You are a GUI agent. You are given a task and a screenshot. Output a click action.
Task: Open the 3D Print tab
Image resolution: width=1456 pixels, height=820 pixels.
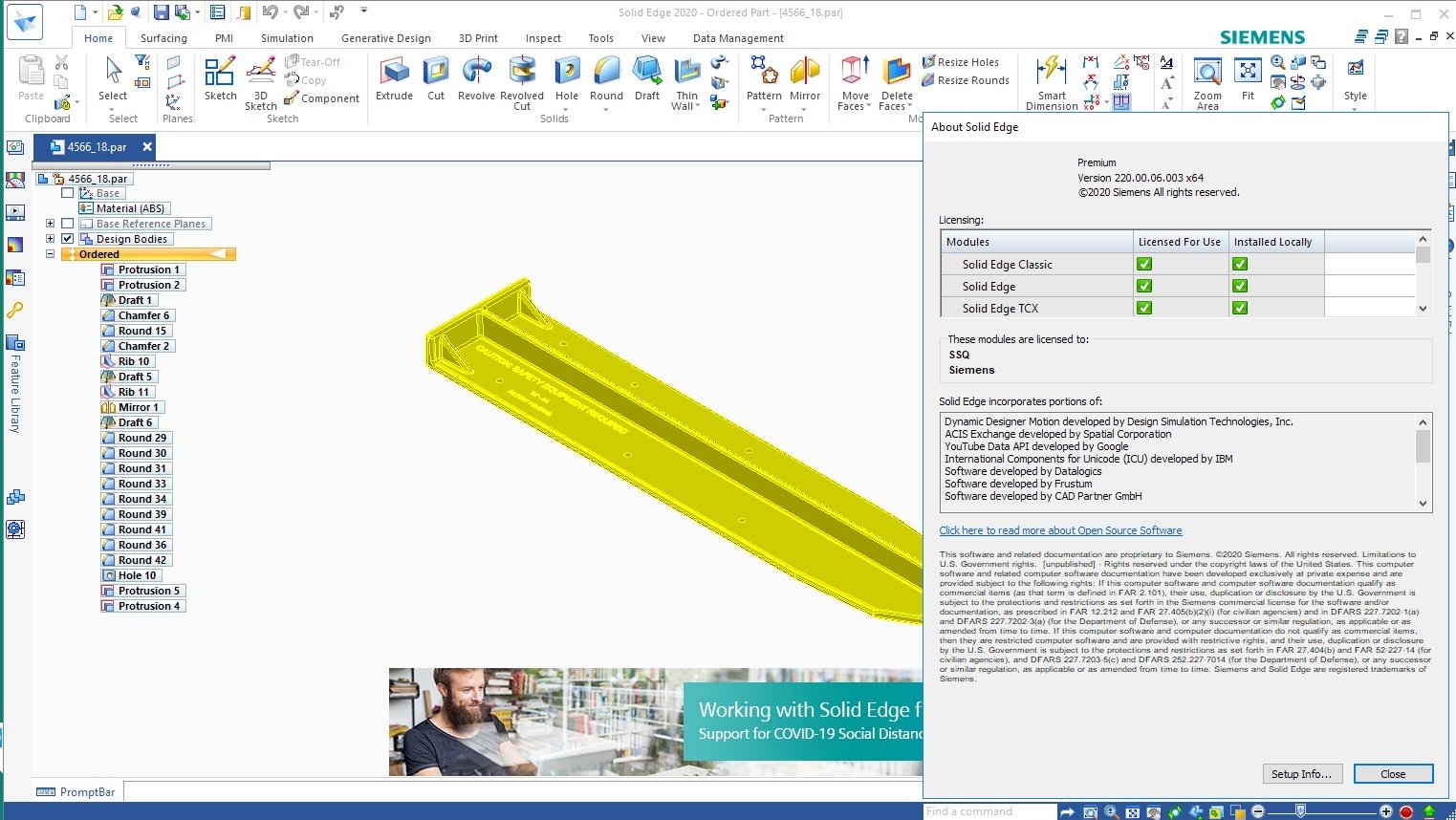tap(478, 38)
